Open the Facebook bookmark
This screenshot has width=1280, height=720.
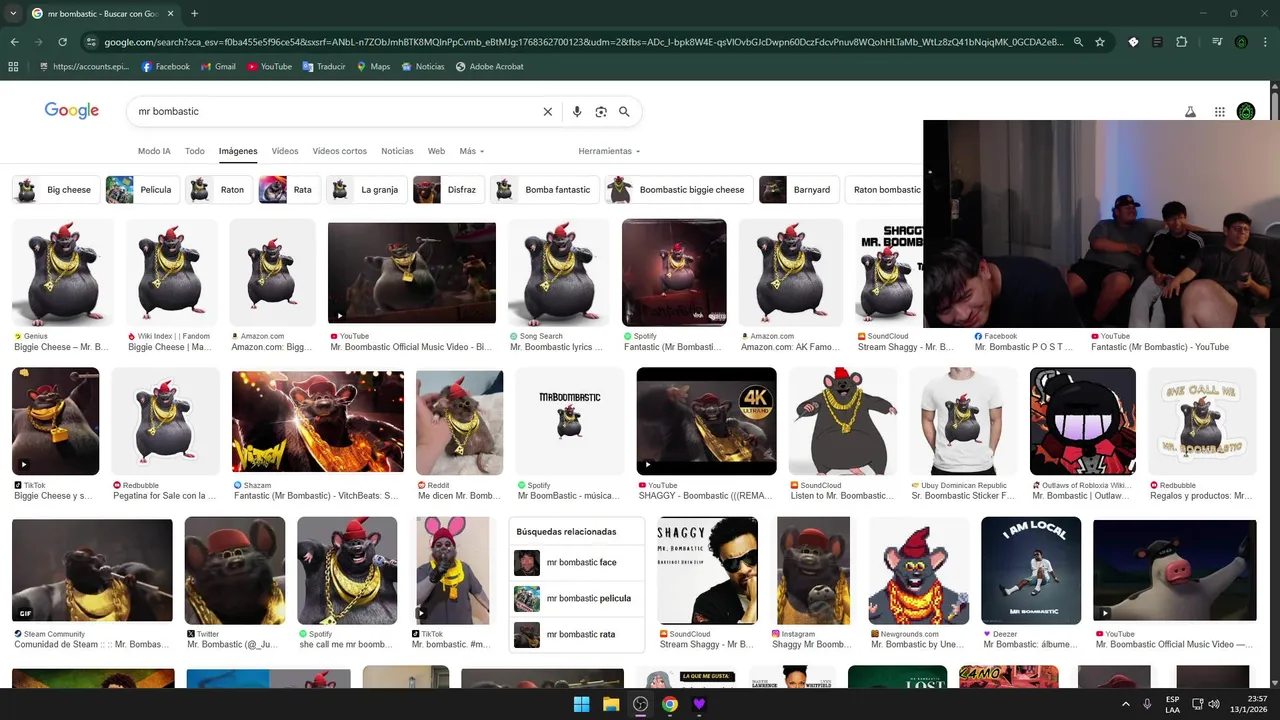pos(166,66)
